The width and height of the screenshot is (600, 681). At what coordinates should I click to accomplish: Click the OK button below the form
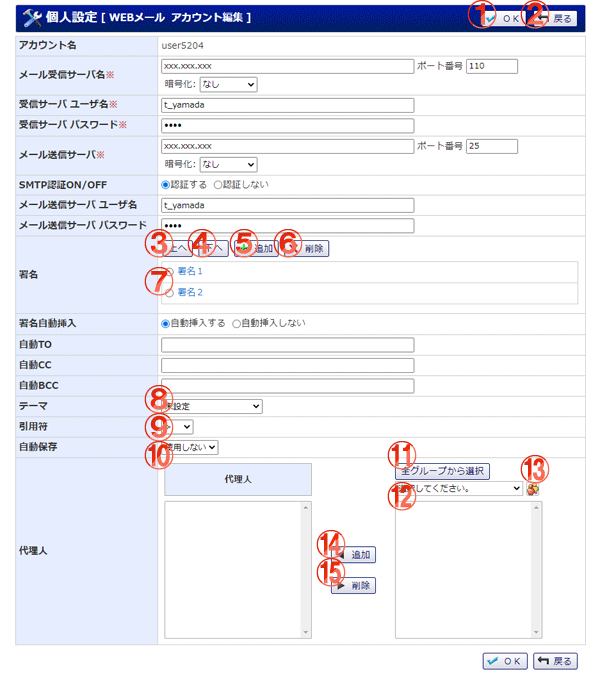[505, 661]
